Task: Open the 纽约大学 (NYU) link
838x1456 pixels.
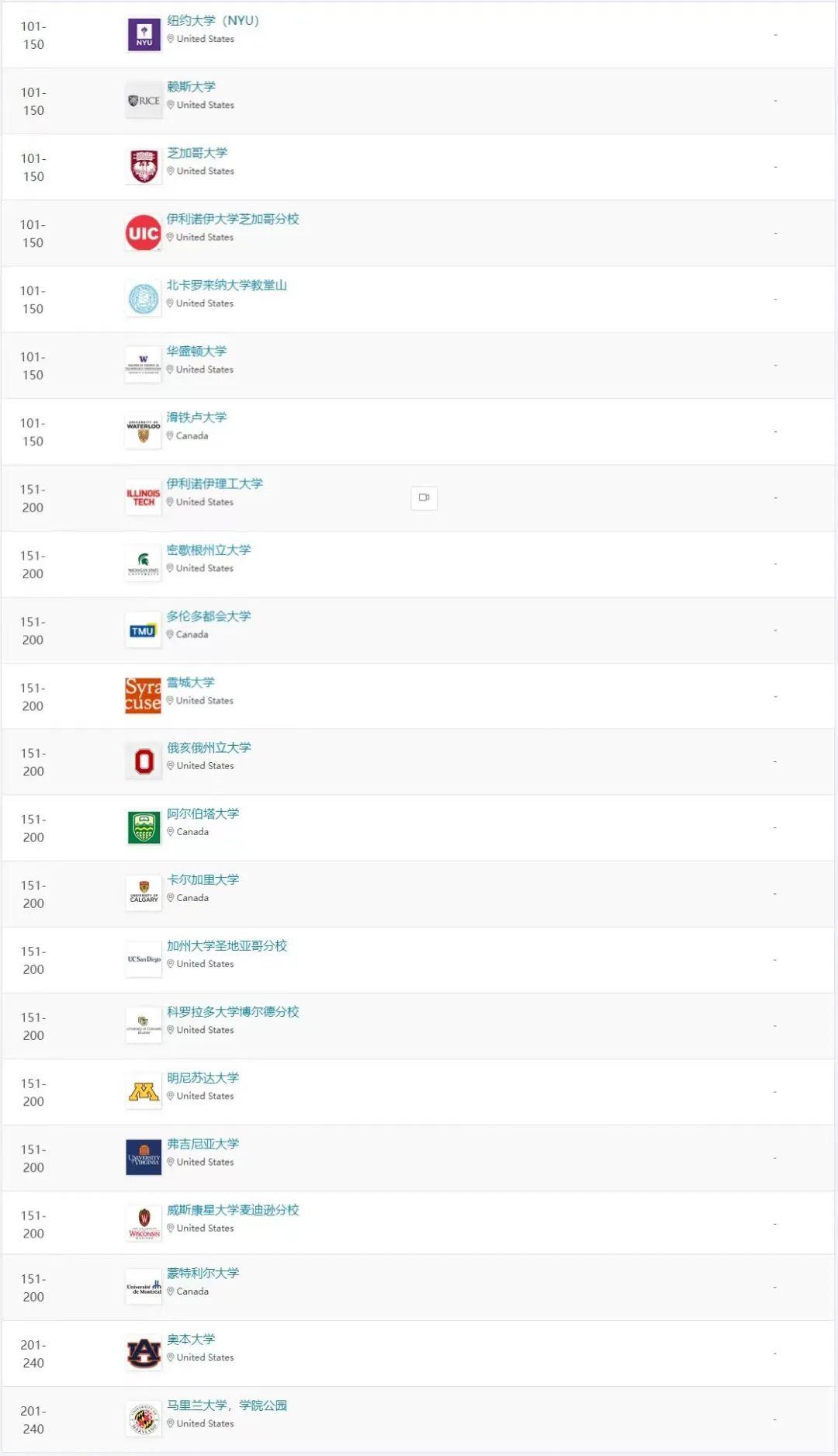Action: [213, 21]
